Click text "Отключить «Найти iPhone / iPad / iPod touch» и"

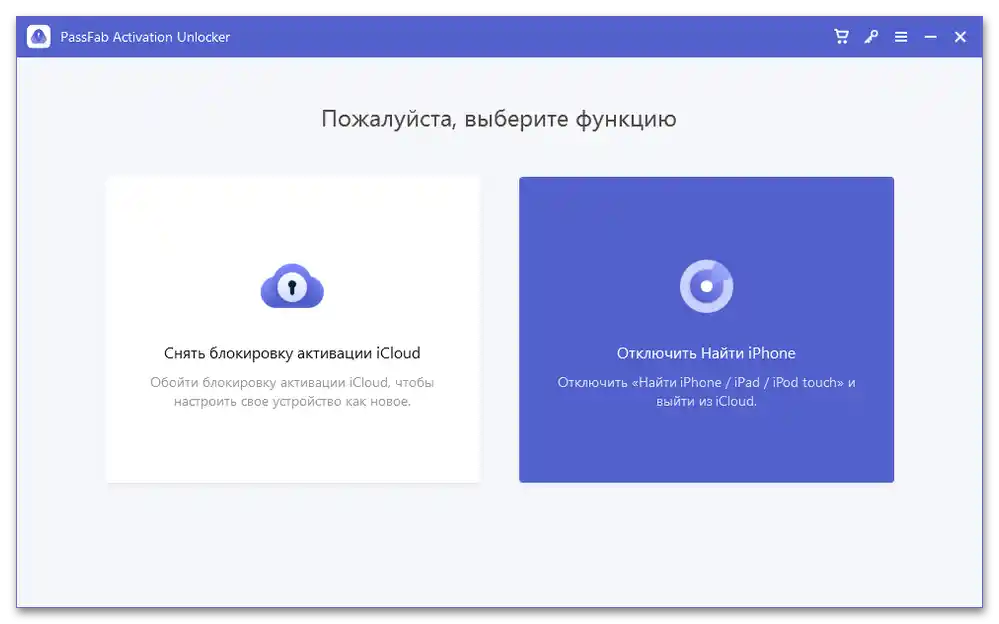tap(706, 382)
